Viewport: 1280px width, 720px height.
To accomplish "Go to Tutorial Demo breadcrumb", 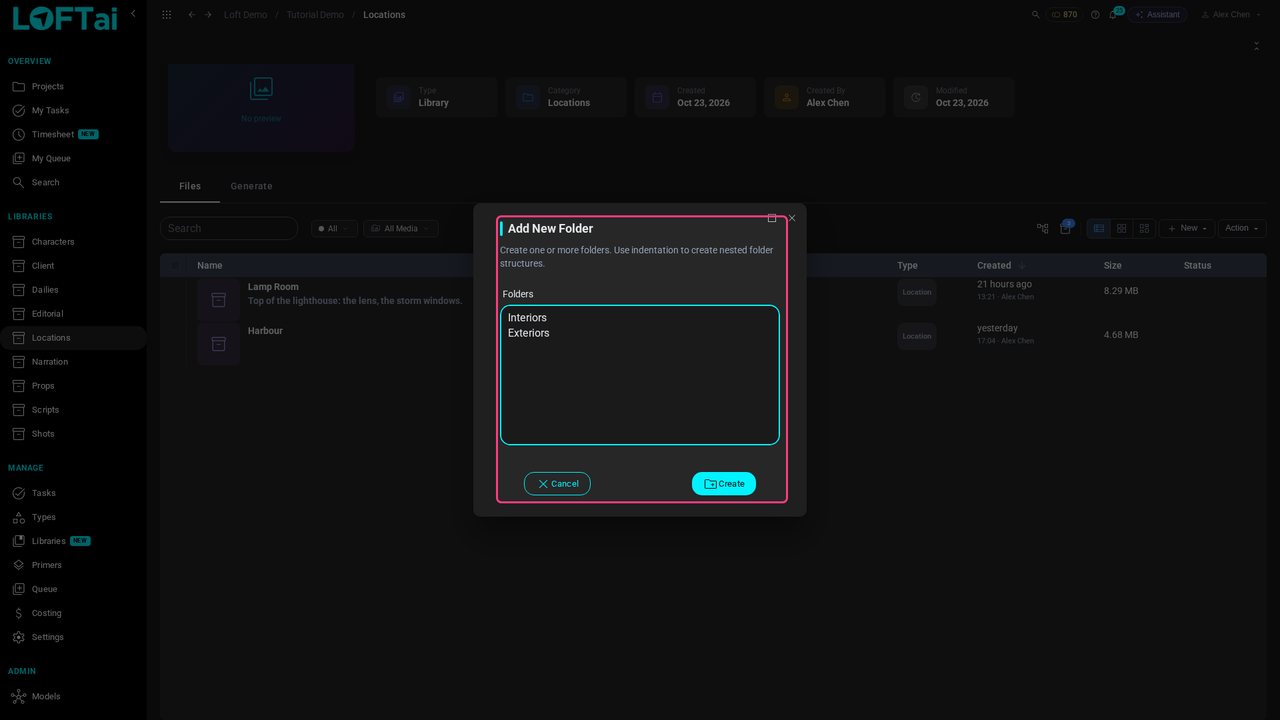I will click(x=315, y=15).
